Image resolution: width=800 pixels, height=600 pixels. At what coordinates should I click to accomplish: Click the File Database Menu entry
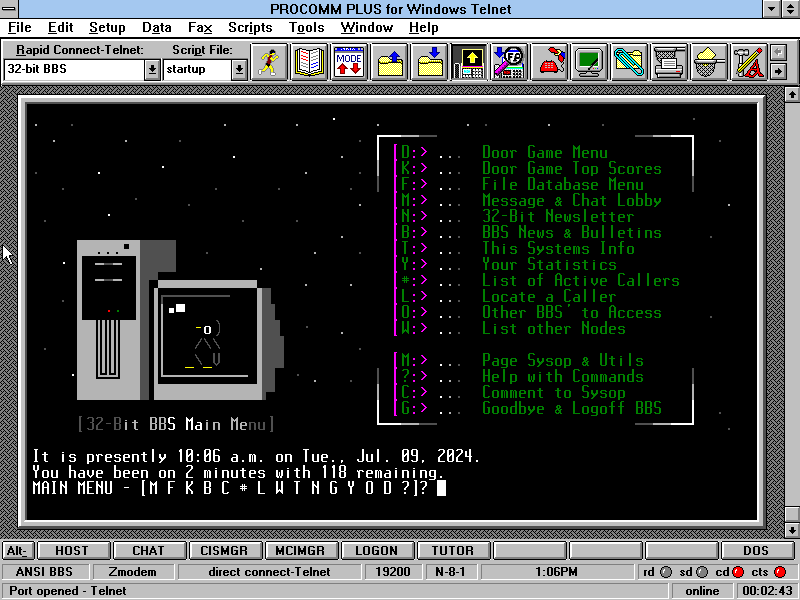[x=563, y=184]
